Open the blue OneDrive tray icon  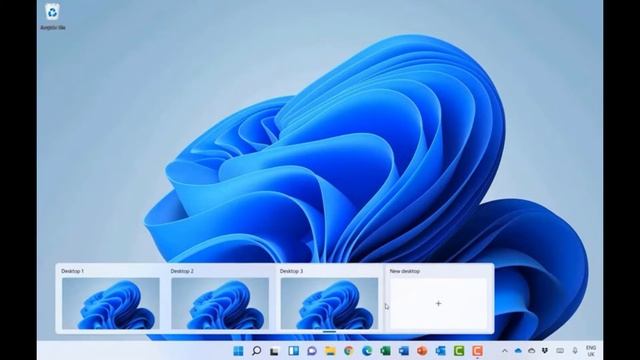tap(518, 351)
